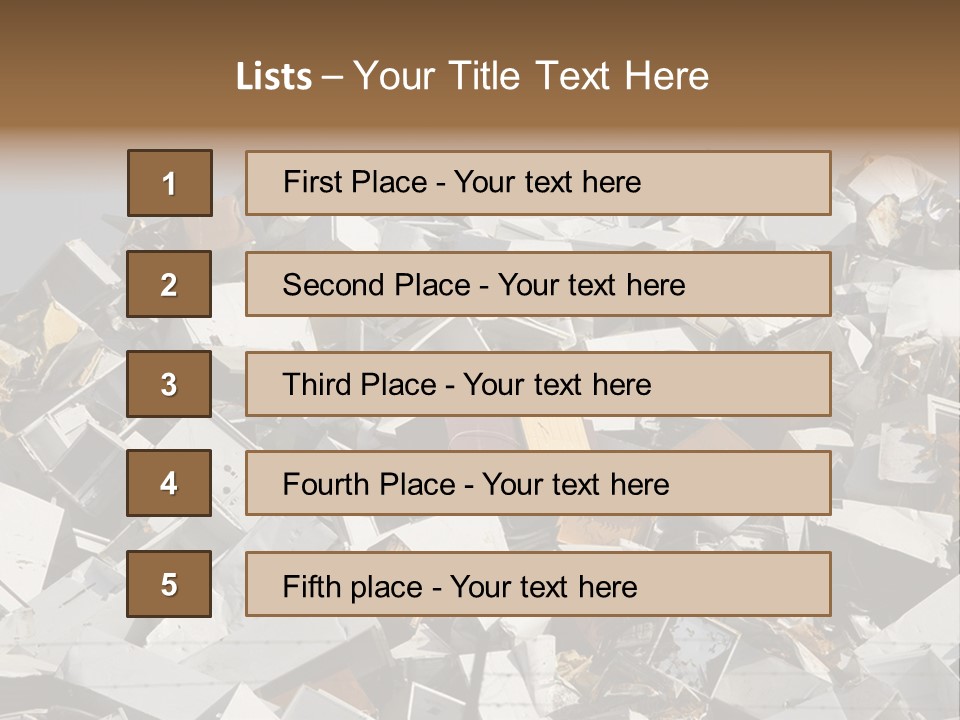Click the brown box labeled 3
Screen dimensions: 960x720
click(169, 384)
